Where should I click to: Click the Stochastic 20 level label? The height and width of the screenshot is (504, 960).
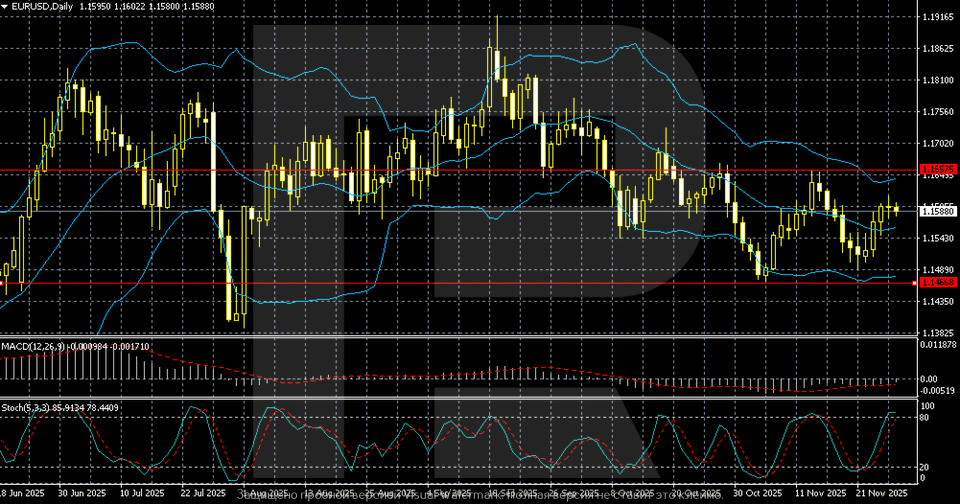pos(926,467)
